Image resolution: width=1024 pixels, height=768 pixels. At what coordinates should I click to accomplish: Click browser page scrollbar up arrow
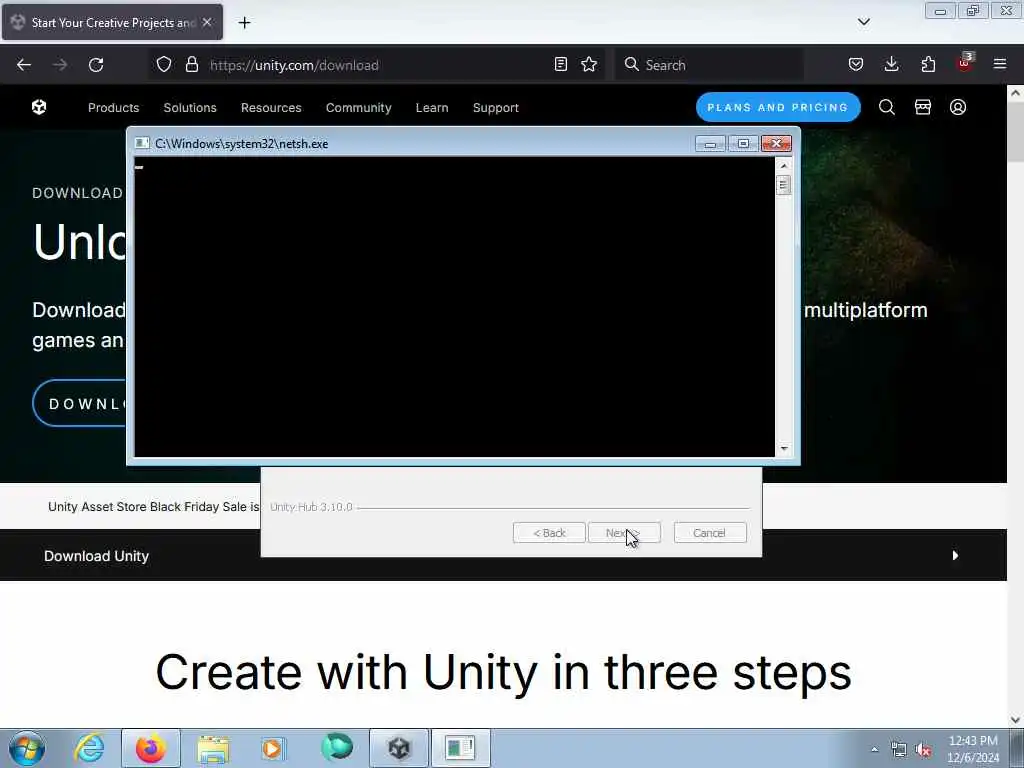pyautogui.click(x=1015, y=93)
